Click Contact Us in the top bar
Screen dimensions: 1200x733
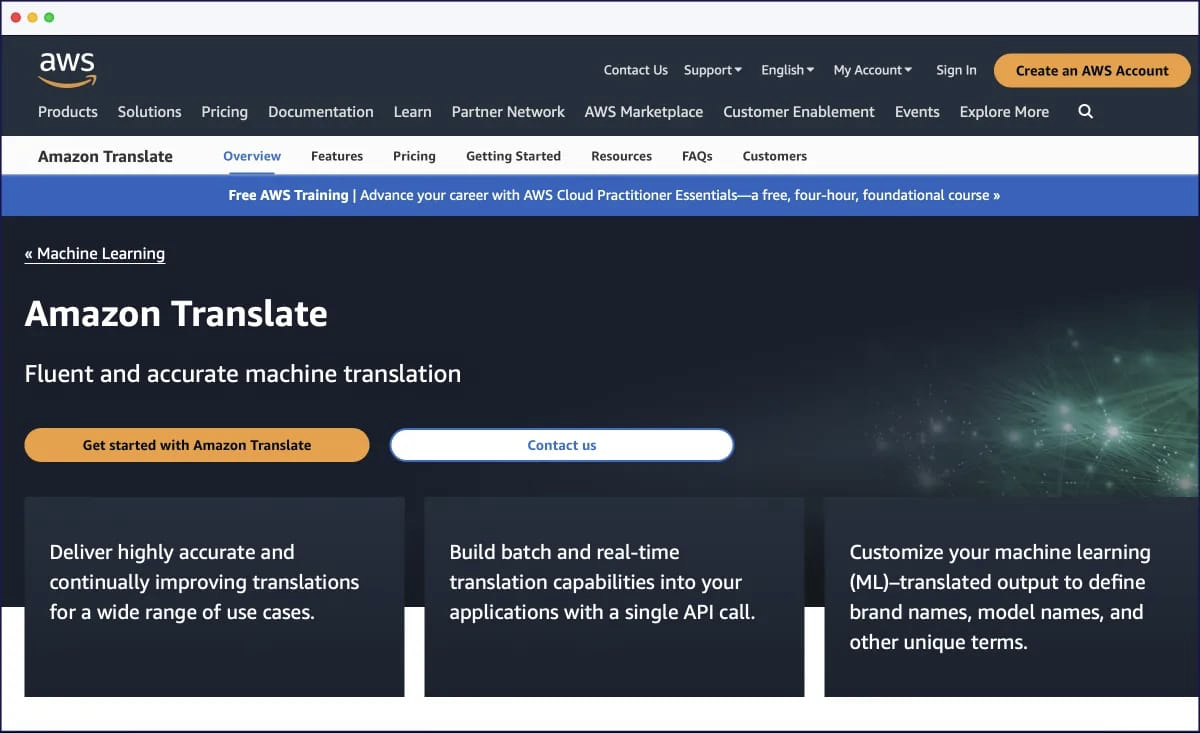635,70
